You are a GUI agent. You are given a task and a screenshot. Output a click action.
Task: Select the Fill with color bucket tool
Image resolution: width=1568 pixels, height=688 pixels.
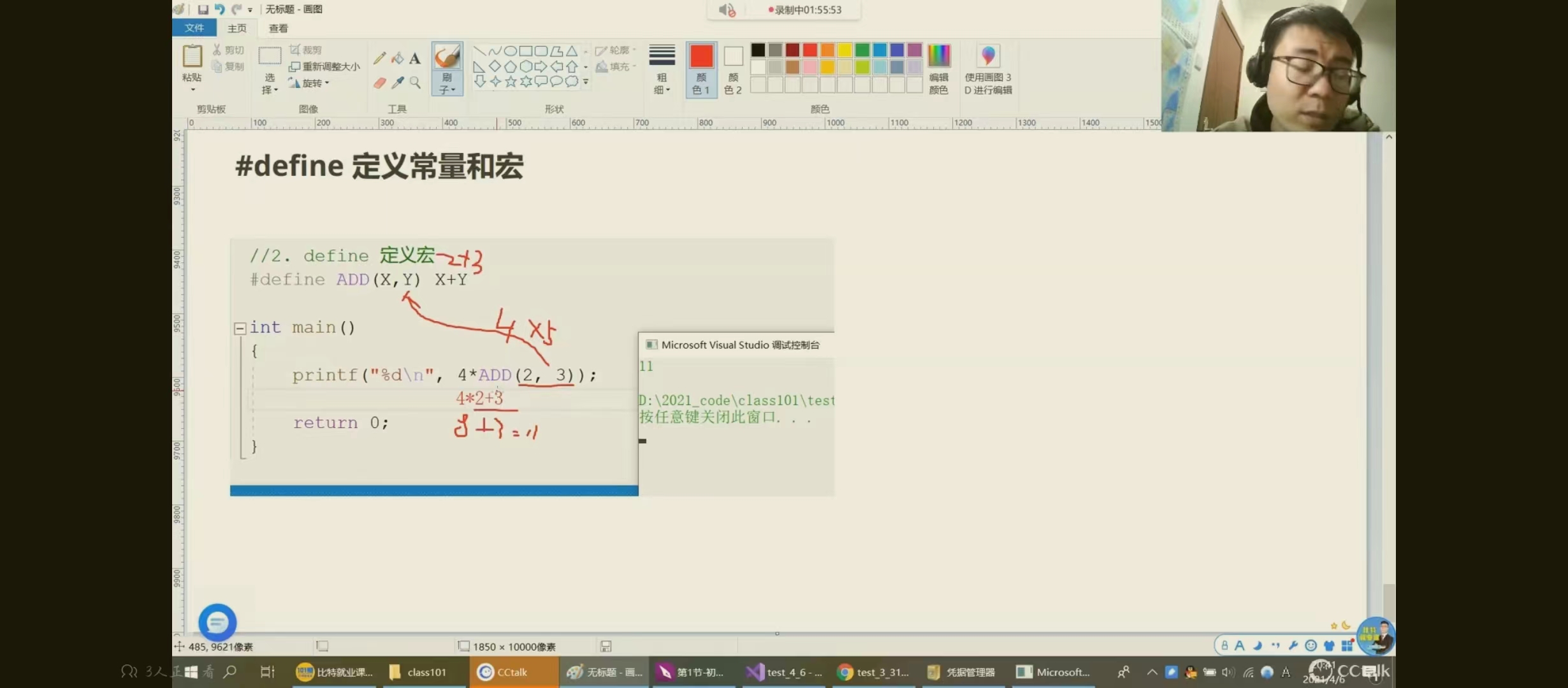pos(397,59)
